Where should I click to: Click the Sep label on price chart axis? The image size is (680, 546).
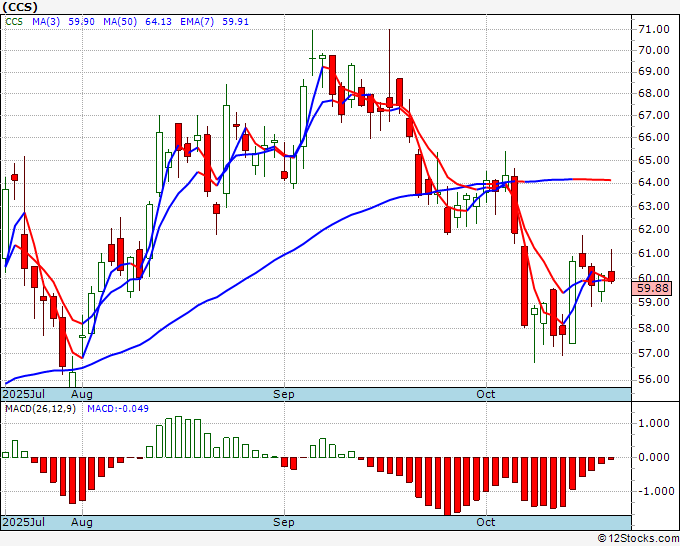coord(284,394)
